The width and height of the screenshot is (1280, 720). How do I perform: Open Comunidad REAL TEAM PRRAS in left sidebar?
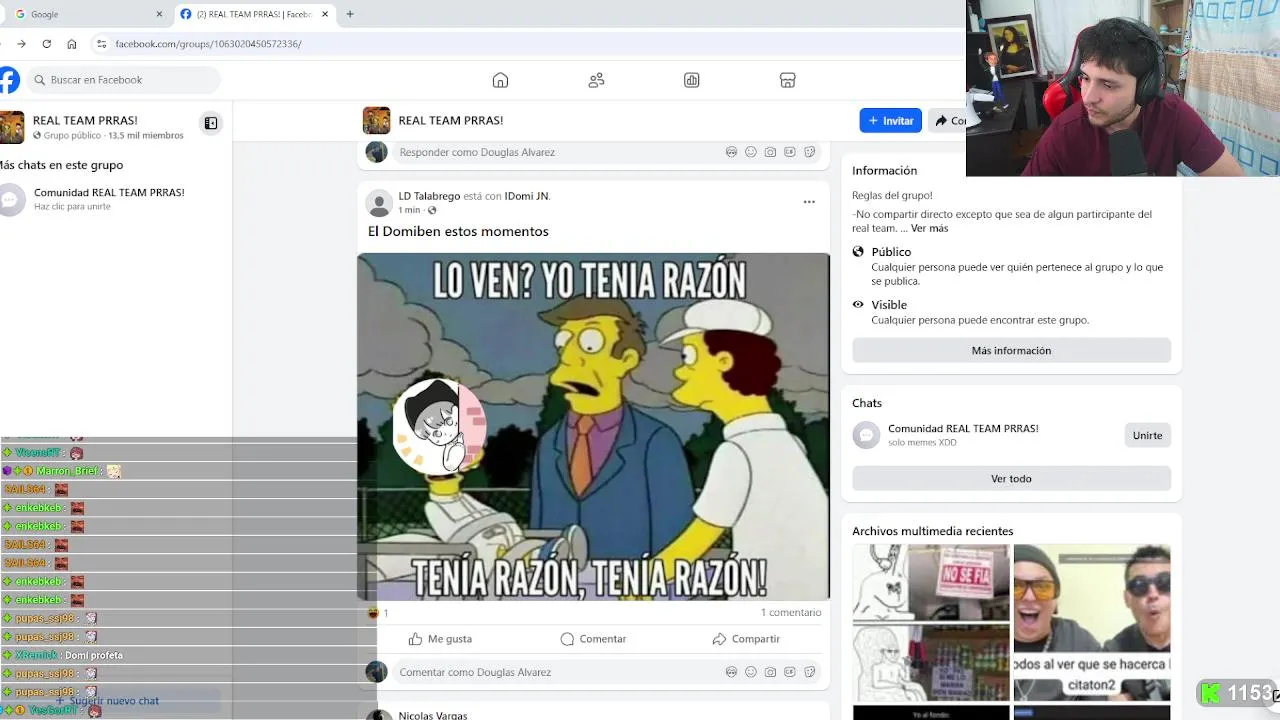[109, 198]
